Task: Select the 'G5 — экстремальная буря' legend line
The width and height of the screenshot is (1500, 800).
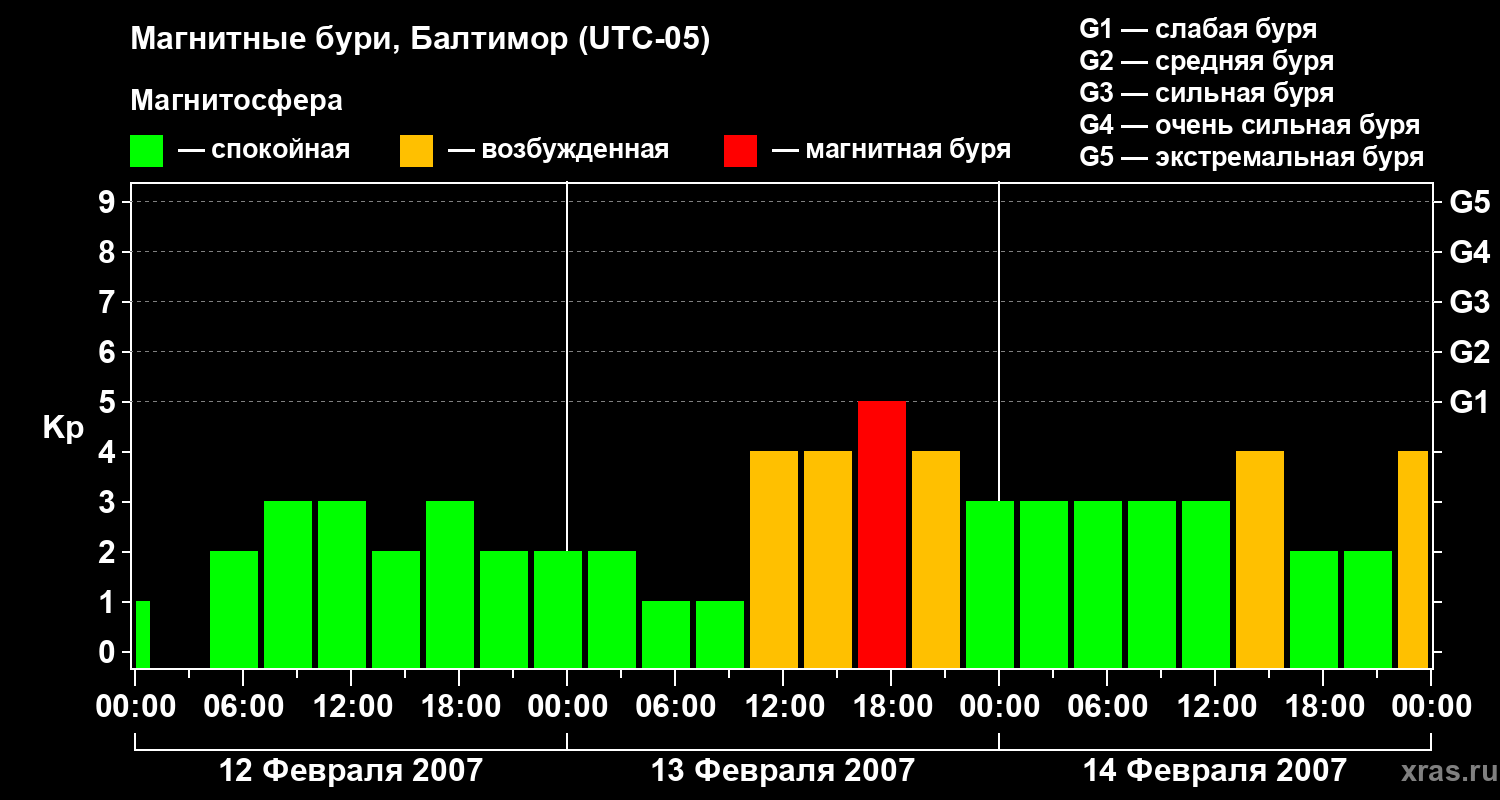Action: point(1252,157)
